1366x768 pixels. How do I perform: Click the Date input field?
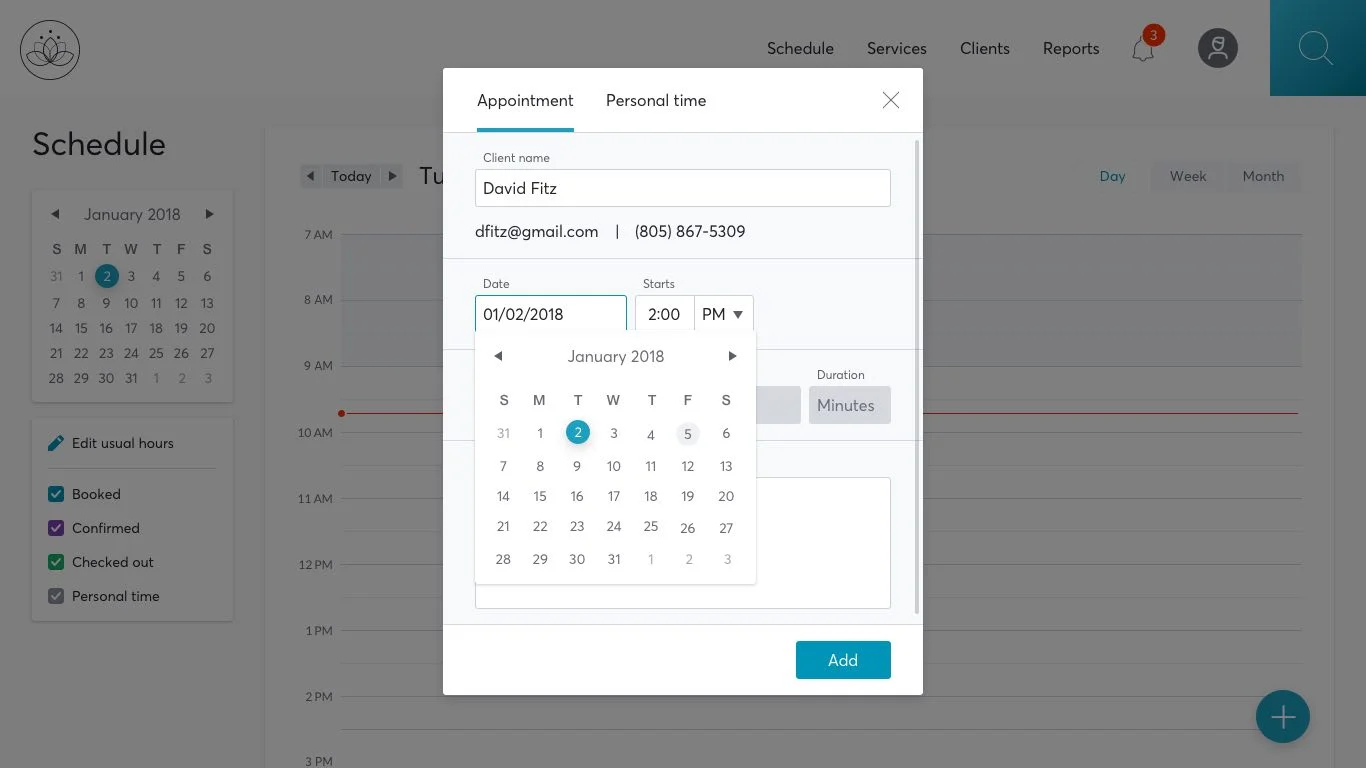click(x=551, y=314)
